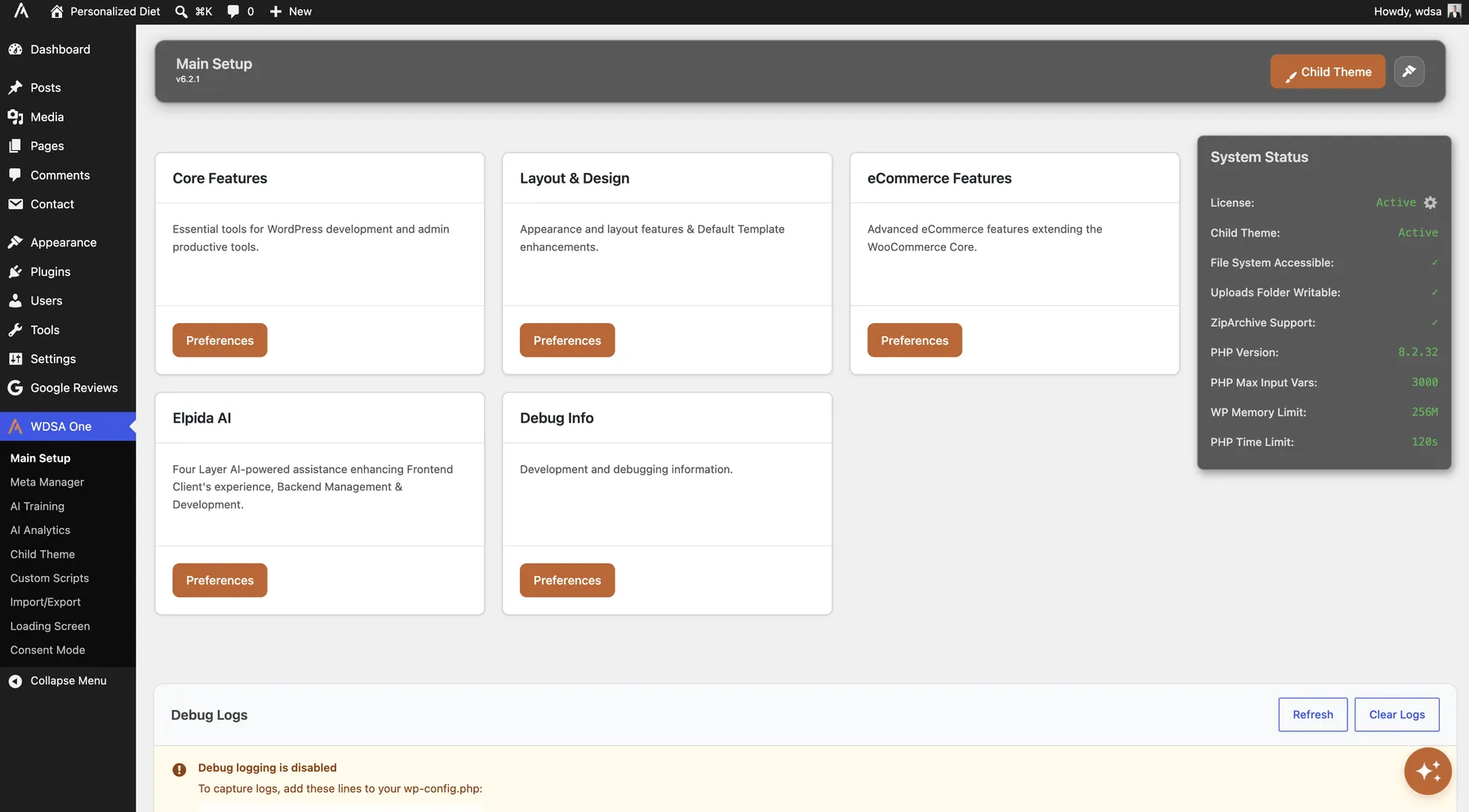Open Core Features Preferences
This screenshot has width=1469, height=812.
click(220, 340)
